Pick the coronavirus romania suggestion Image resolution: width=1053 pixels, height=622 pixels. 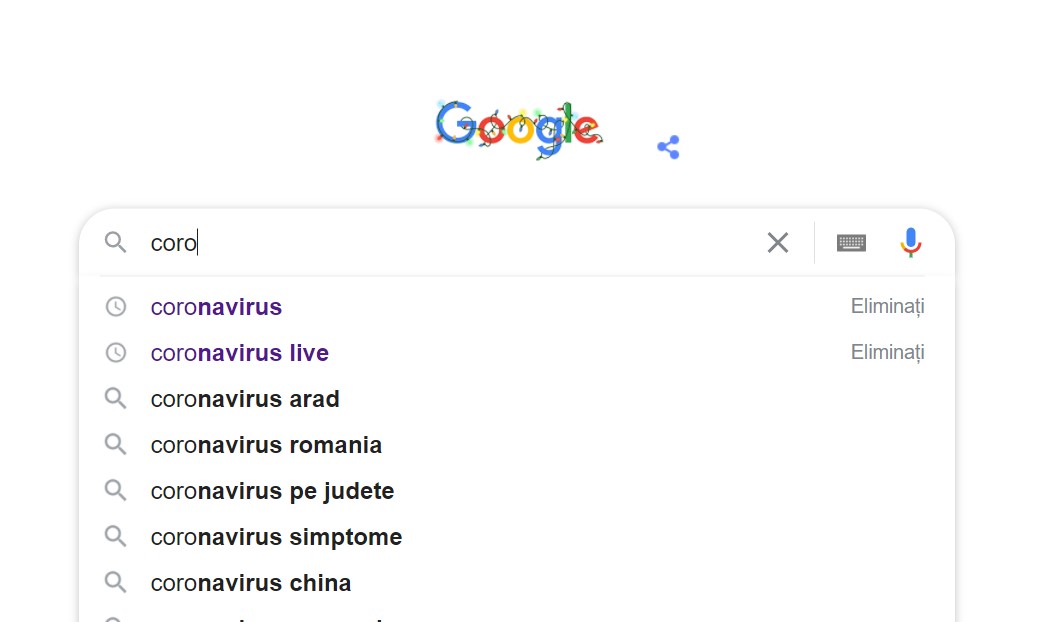[266, 445]
